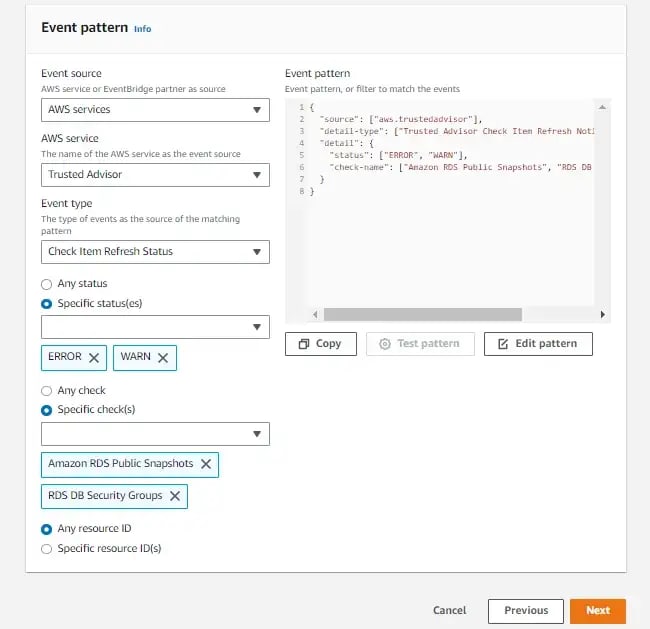Remove the WARN status tag
Viewport: 650px width, 629px height.
click(x=163, y=358)
